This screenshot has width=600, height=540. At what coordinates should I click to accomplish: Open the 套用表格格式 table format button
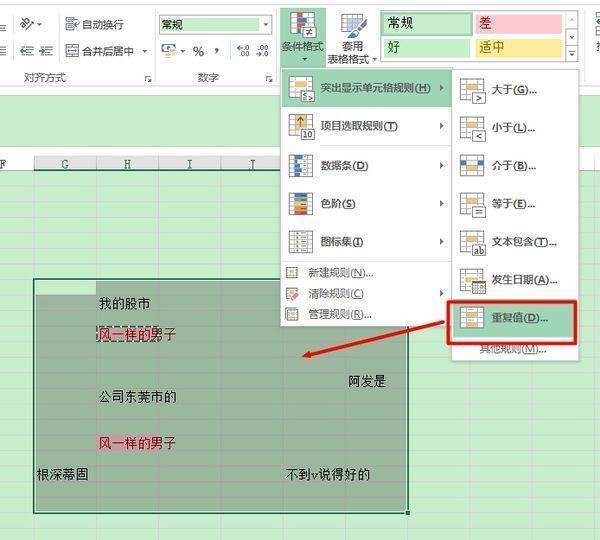click(352, 38)
